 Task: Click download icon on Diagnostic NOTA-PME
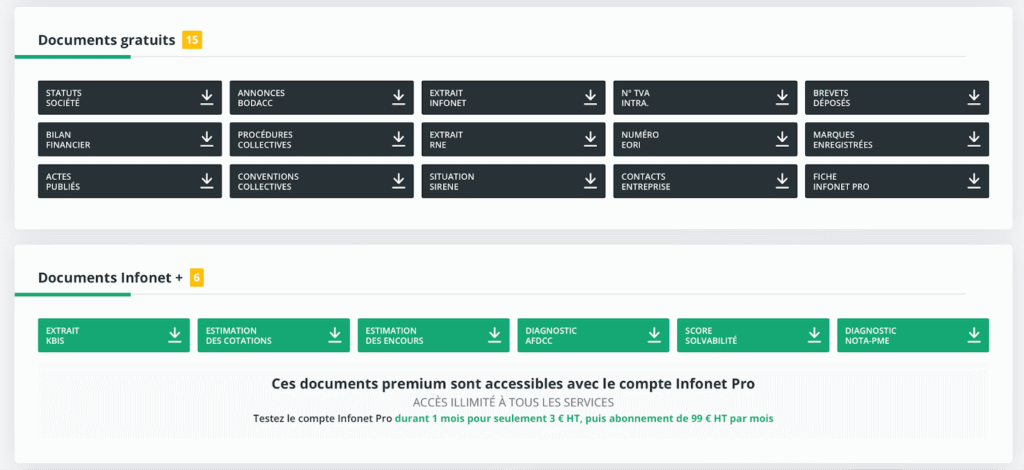point(973,335)
